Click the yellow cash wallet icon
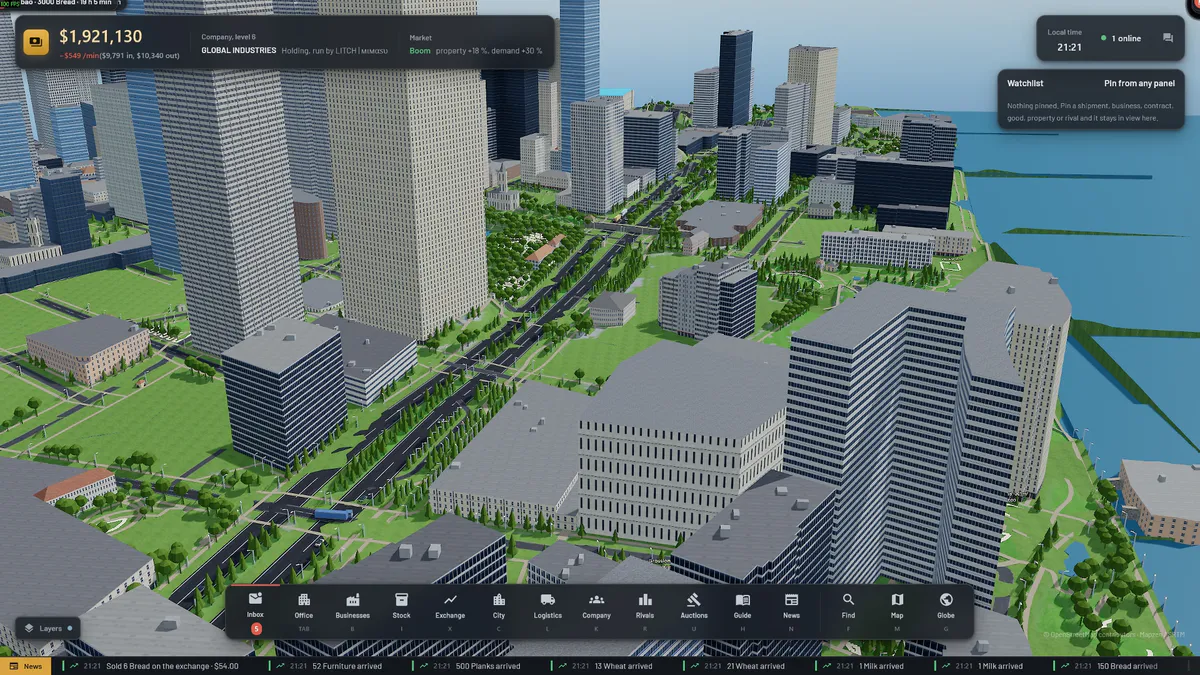This screenshot has height=675, width=1200. click(x=37, y=43)
